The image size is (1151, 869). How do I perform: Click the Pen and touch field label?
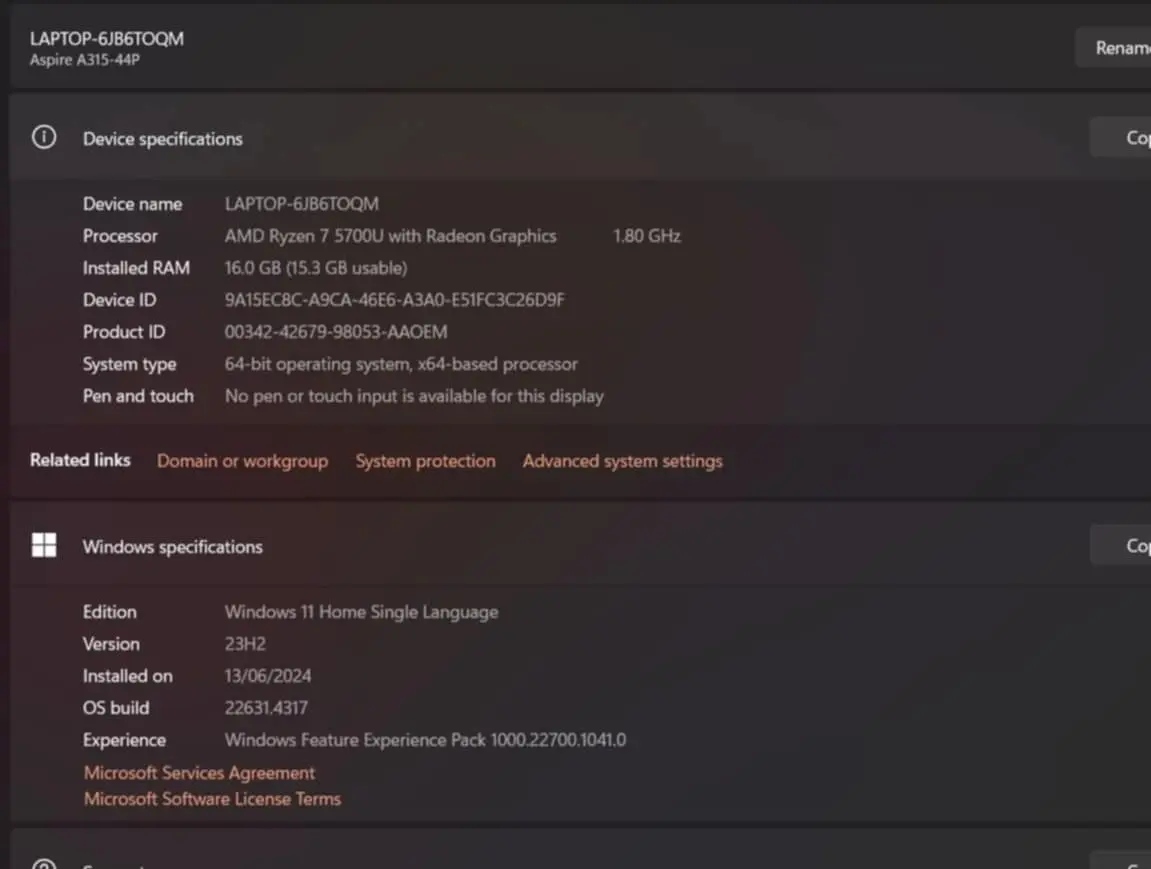tap(138, 396)
